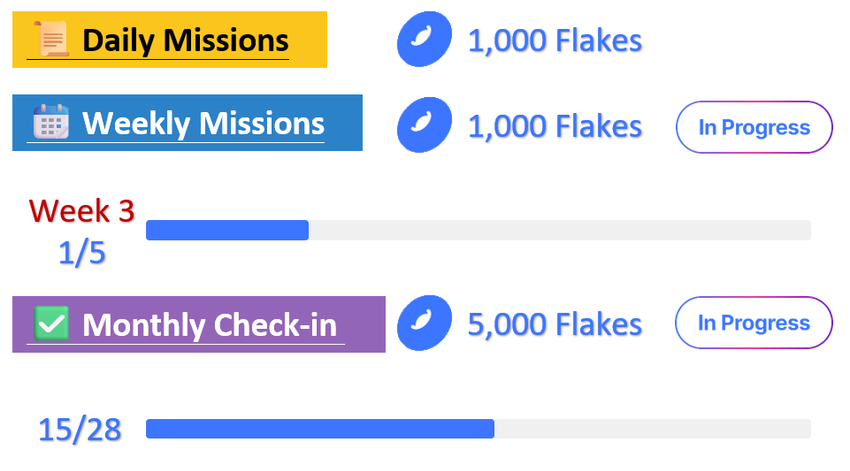Click the flake coin icon for Monthly Check-in
This screenshot has width=850, height=471.
(423, 324)
